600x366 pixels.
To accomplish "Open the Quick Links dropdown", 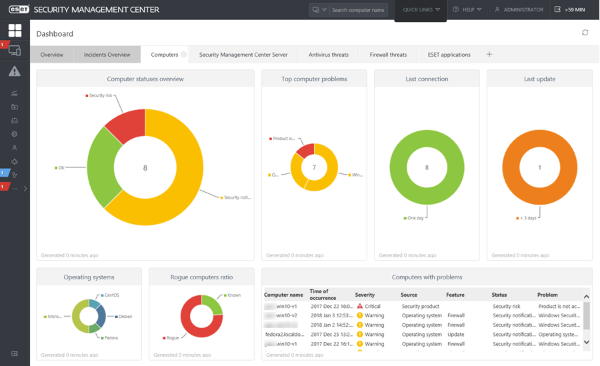I will [x=421, y=10].
